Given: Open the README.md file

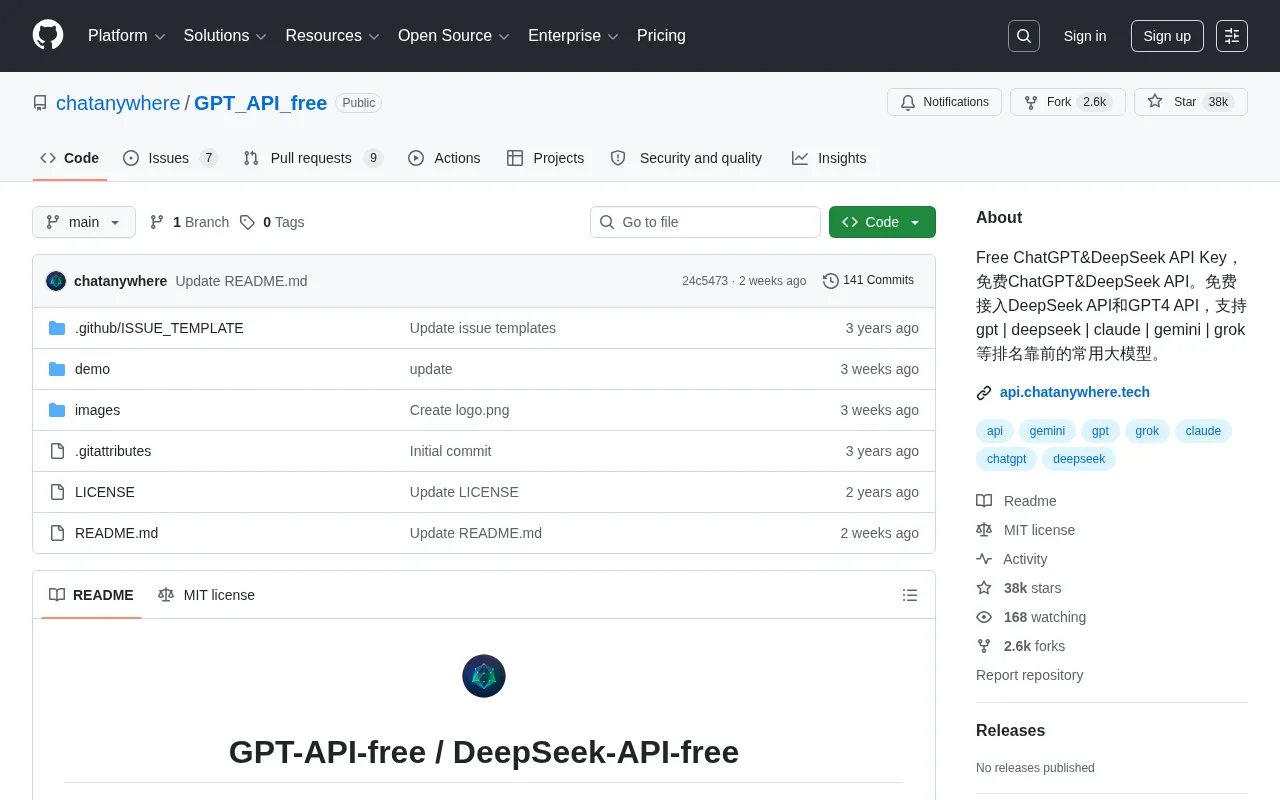Looking at the screenshot, I should (x=116, y=533).
